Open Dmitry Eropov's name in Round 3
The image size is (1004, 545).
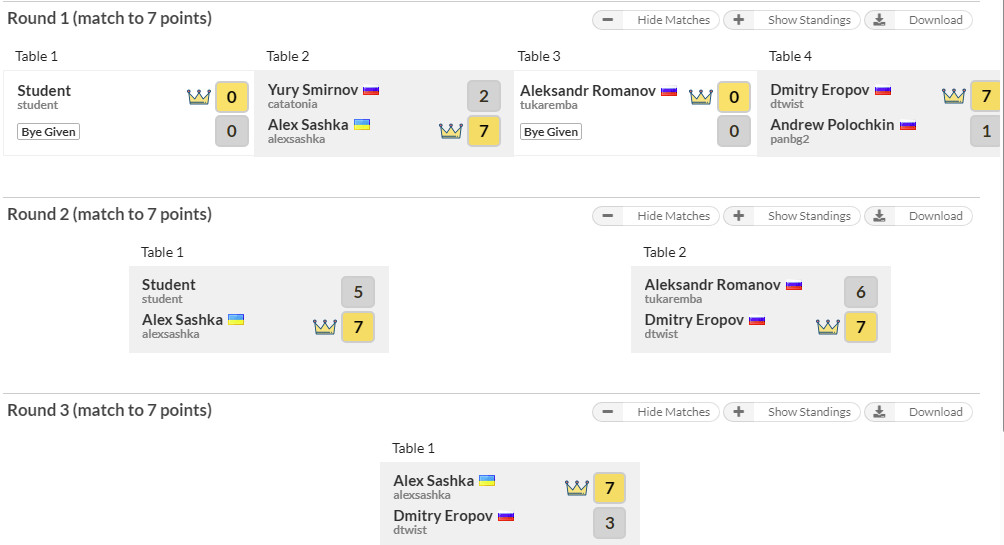tap(443, 516)
